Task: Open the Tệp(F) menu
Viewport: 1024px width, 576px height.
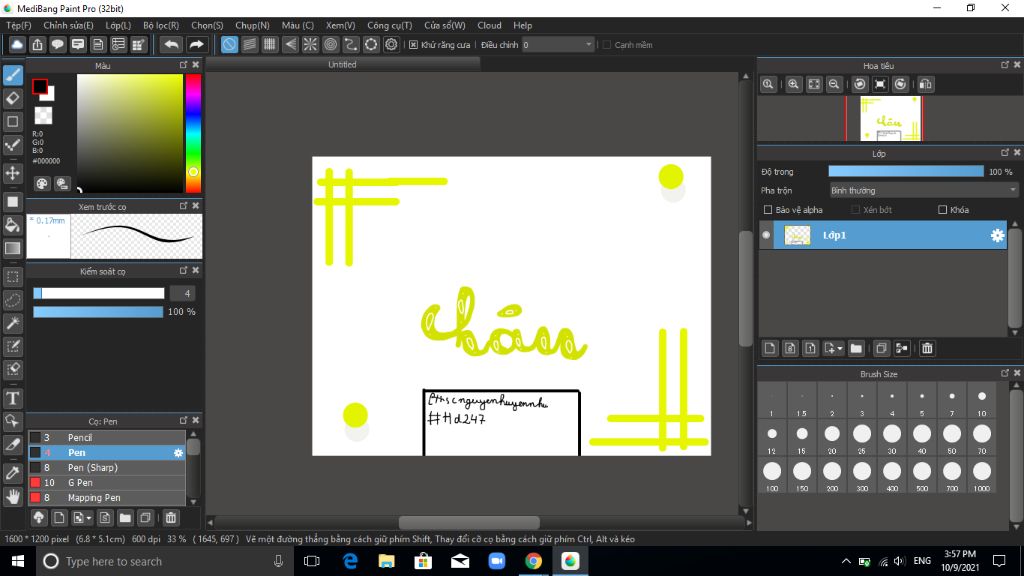Action: tap(18, 25)
